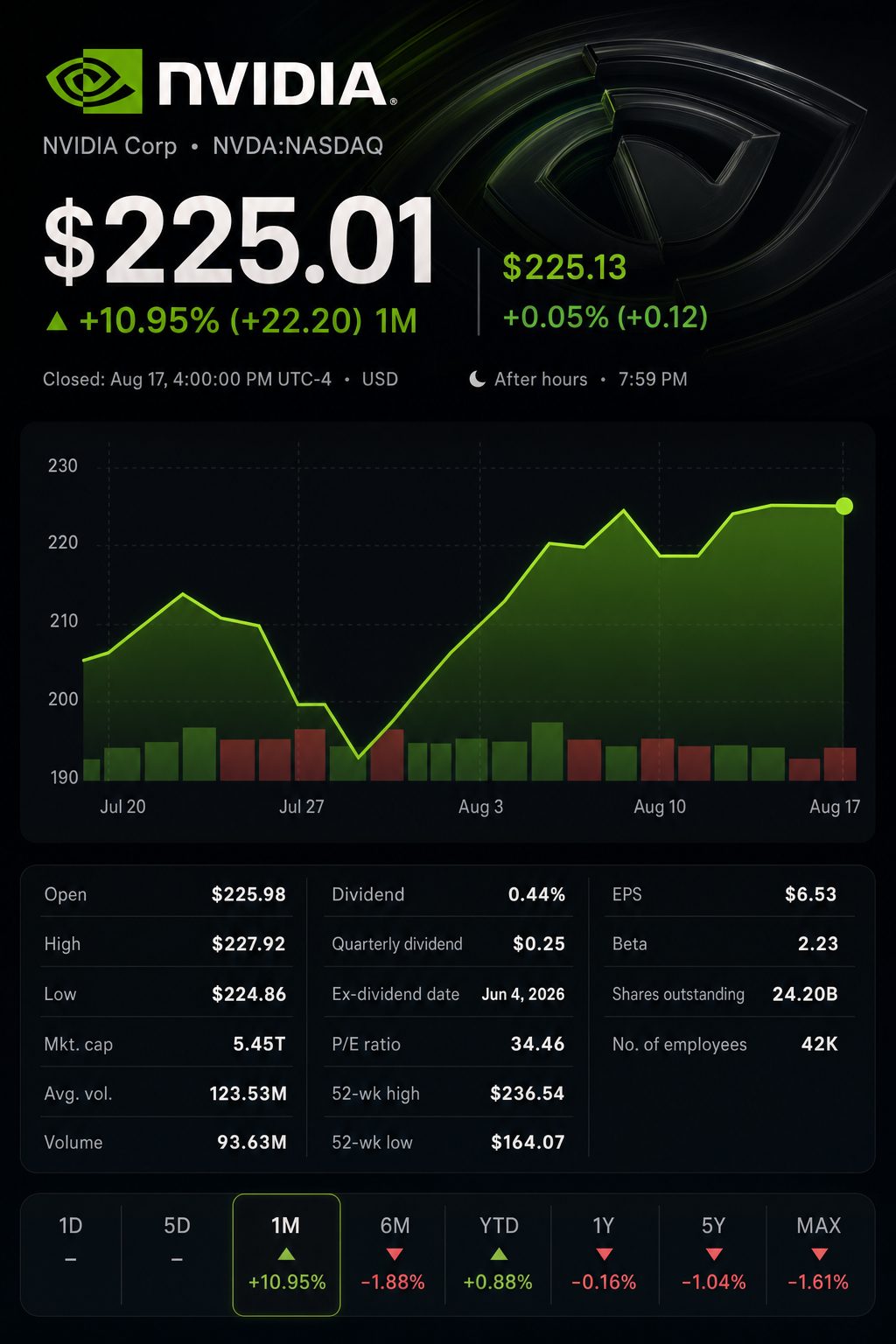This screenshot has width=896, height=1344.
Task: Click the red down arrow under 1Y
Action: (604, 1255)
